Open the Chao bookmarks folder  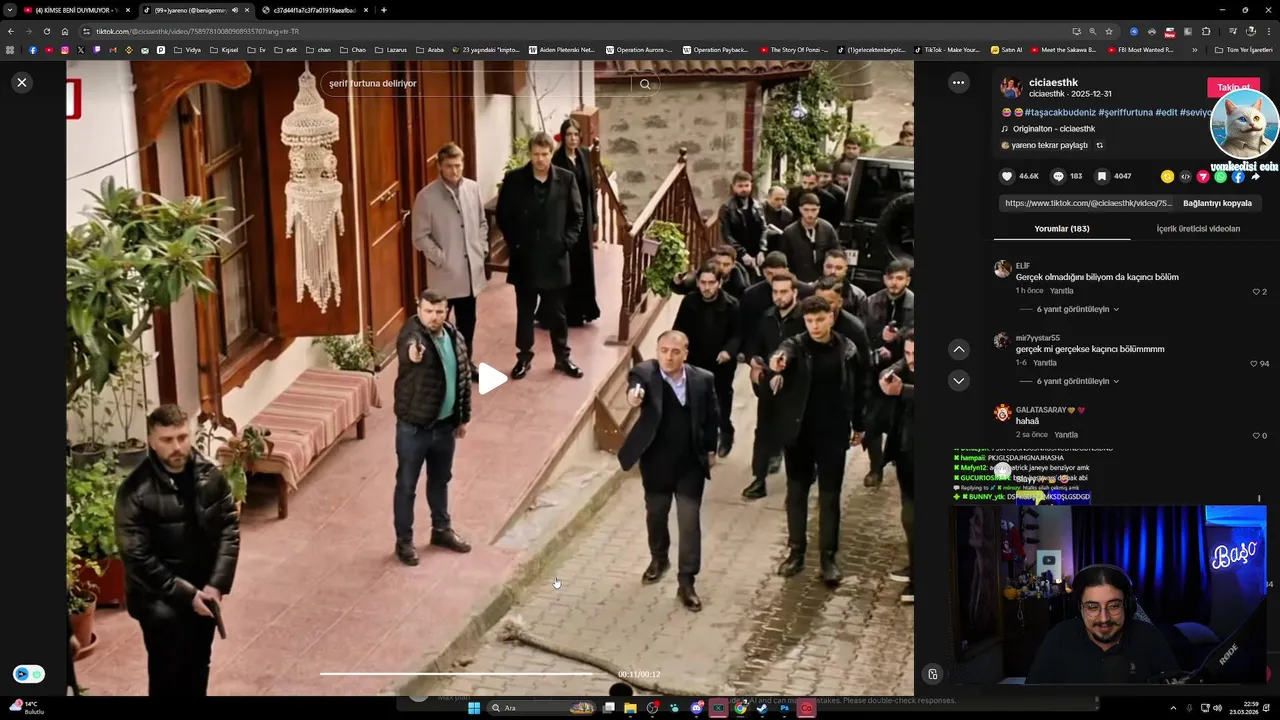pyautogui.click(x=352, y=50)
